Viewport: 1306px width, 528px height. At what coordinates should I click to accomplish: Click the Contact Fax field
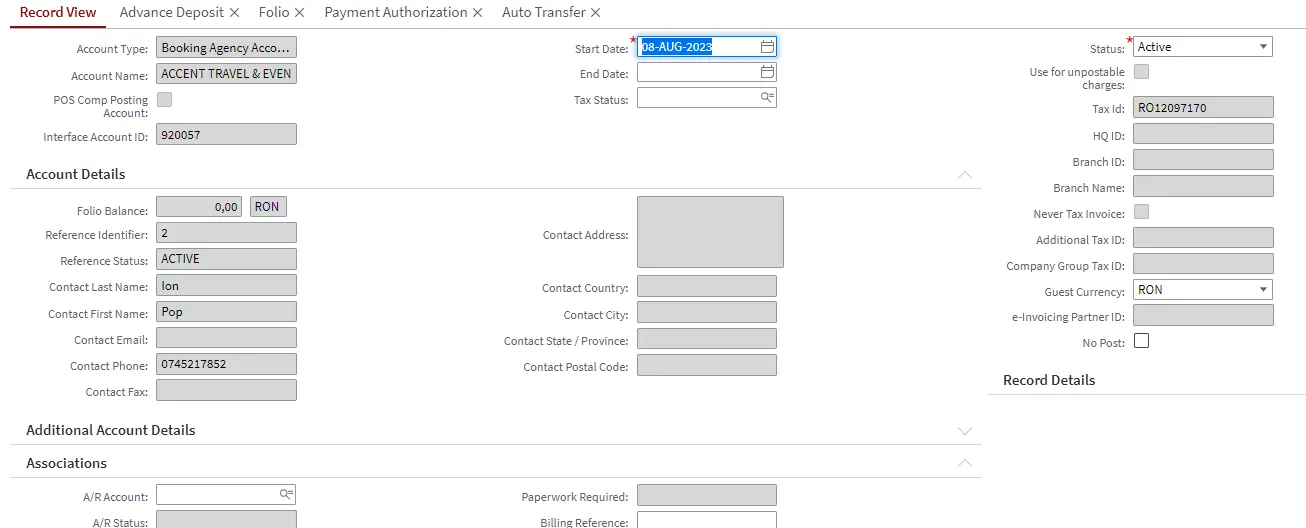click(x=227, y=390)
